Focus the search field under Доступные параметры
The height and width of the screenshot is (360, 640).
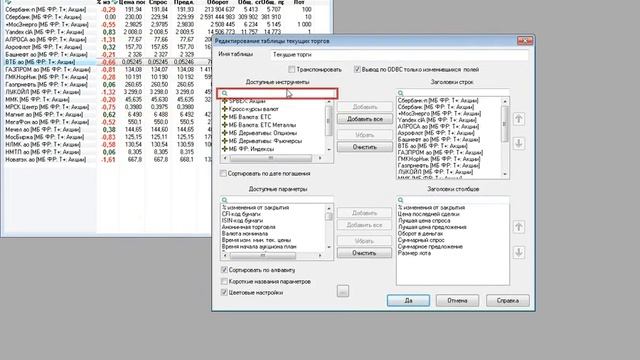pos(277,200)
